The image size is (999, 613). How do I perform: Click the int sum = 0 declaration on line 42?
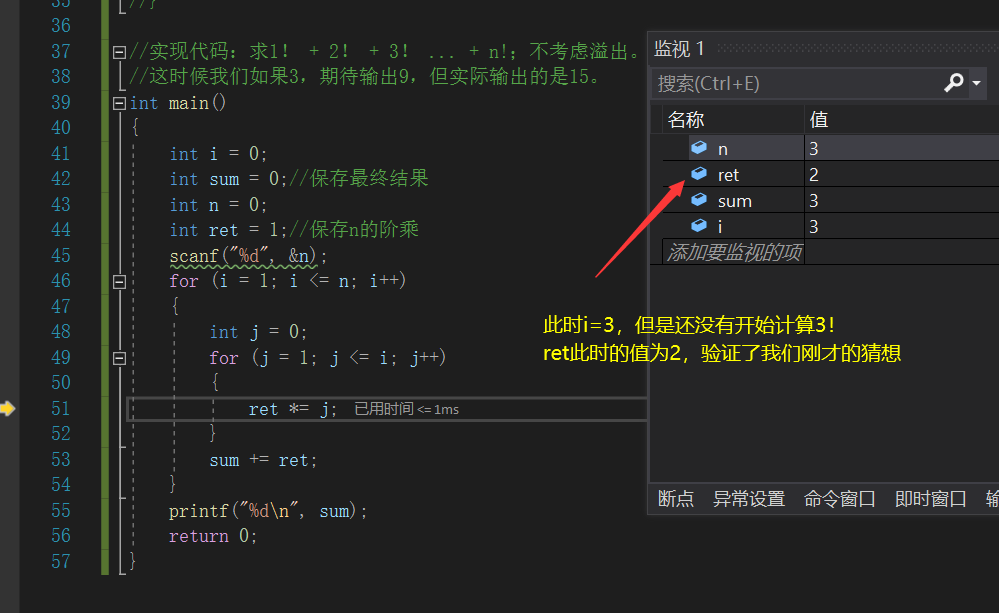tap(228, 179)
